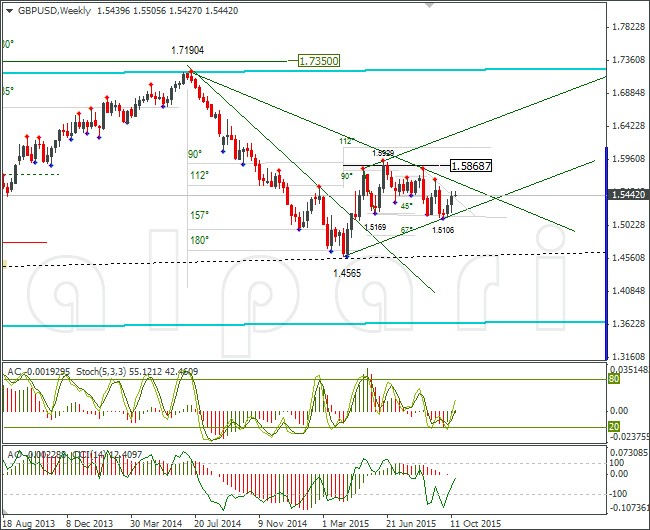
Task: Select the lower cyan horizontal line
Action: (304, 324)
